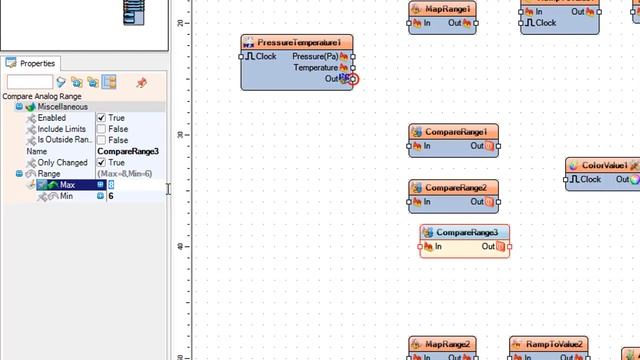This screenshot has width=640, height=360.
Task: Click the ColorValue1 component icon
Action: click(x=573, y=165)
